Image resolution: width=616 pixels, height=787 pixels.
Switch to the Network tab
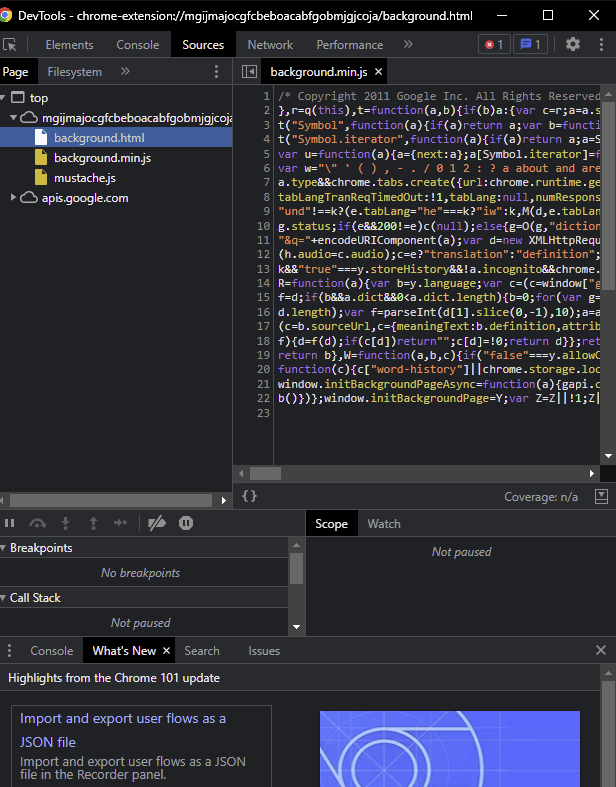[270, 45]
